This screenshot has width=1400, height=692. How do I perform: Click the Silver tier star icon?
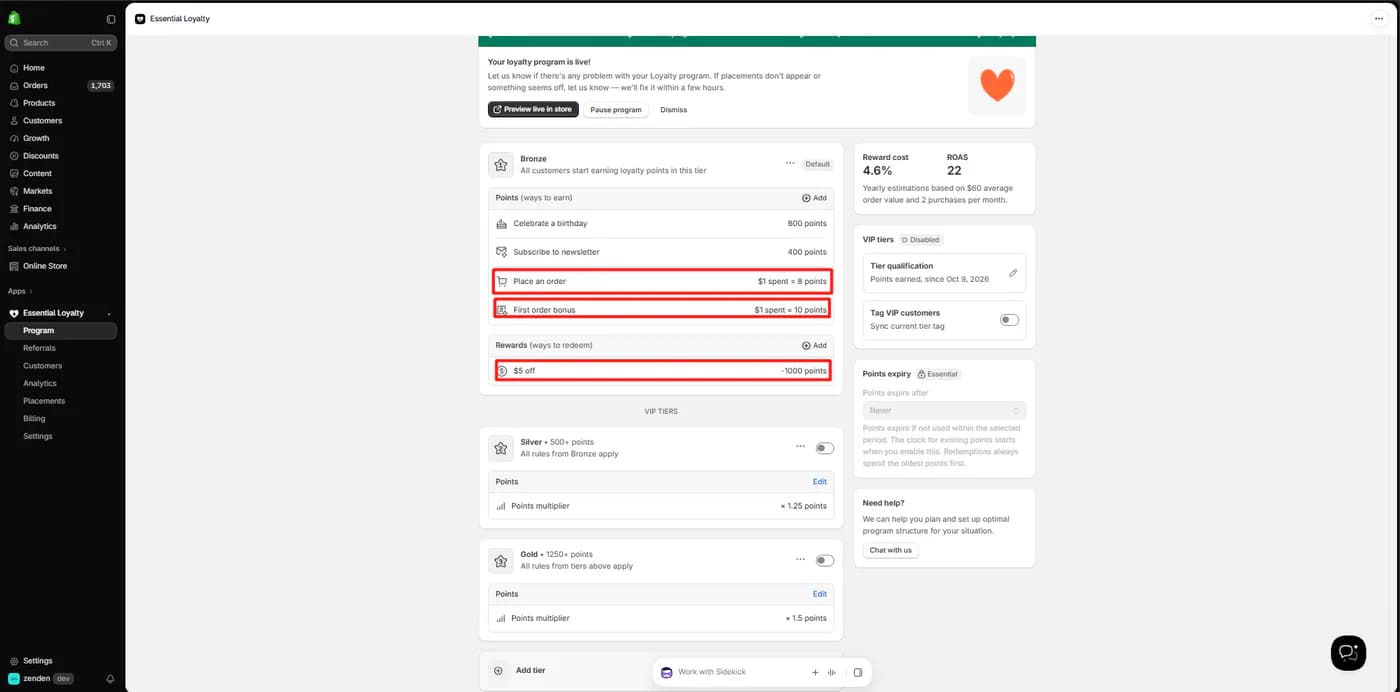(501, 448)
